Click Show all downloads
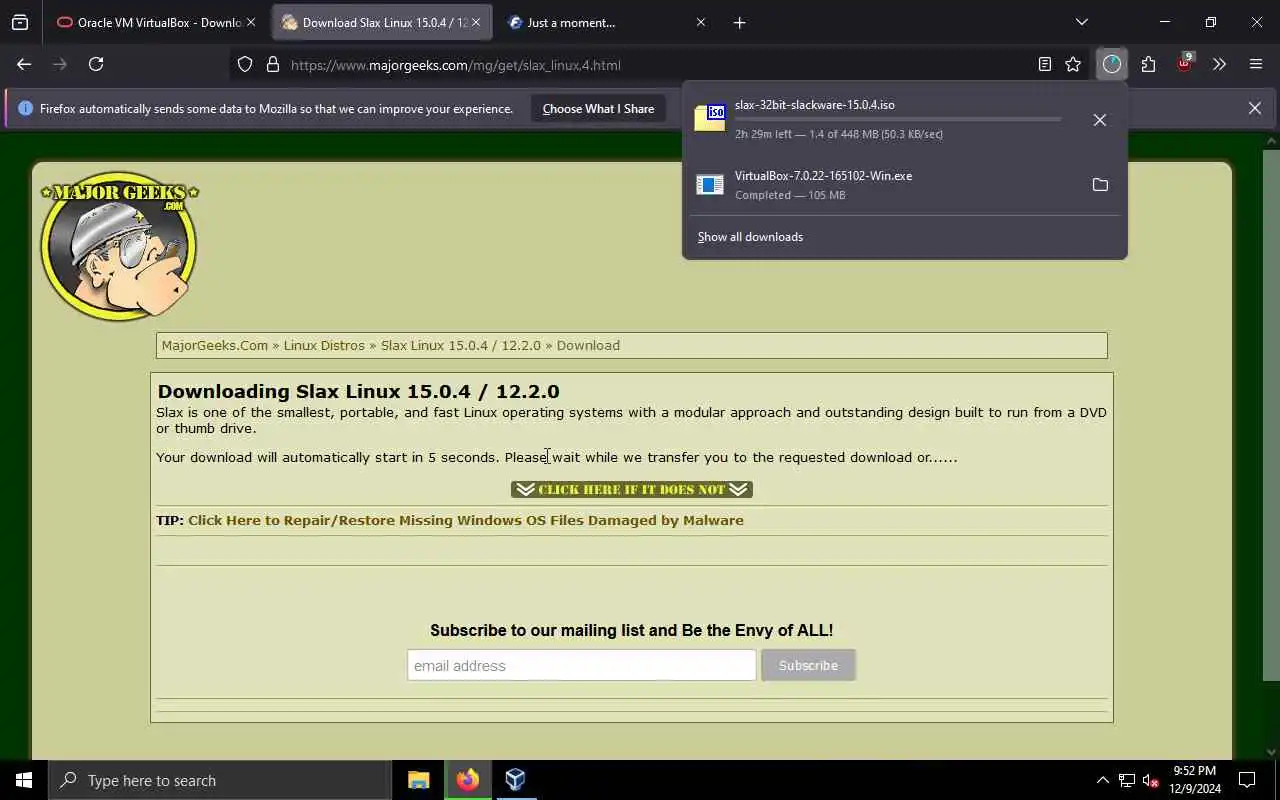Viewport: 1280px width, 800px height. 750,237
